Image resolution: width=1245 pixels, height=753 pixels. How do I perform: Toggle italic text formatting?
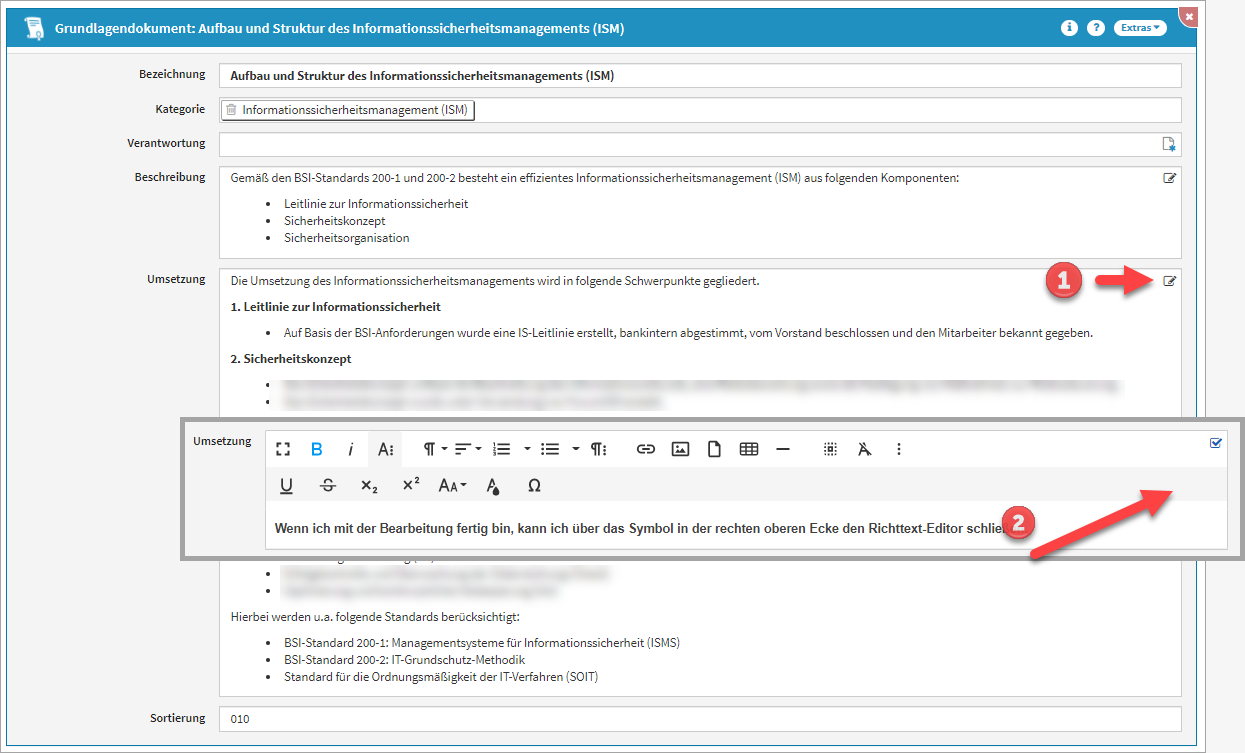[x=350, y=450]
